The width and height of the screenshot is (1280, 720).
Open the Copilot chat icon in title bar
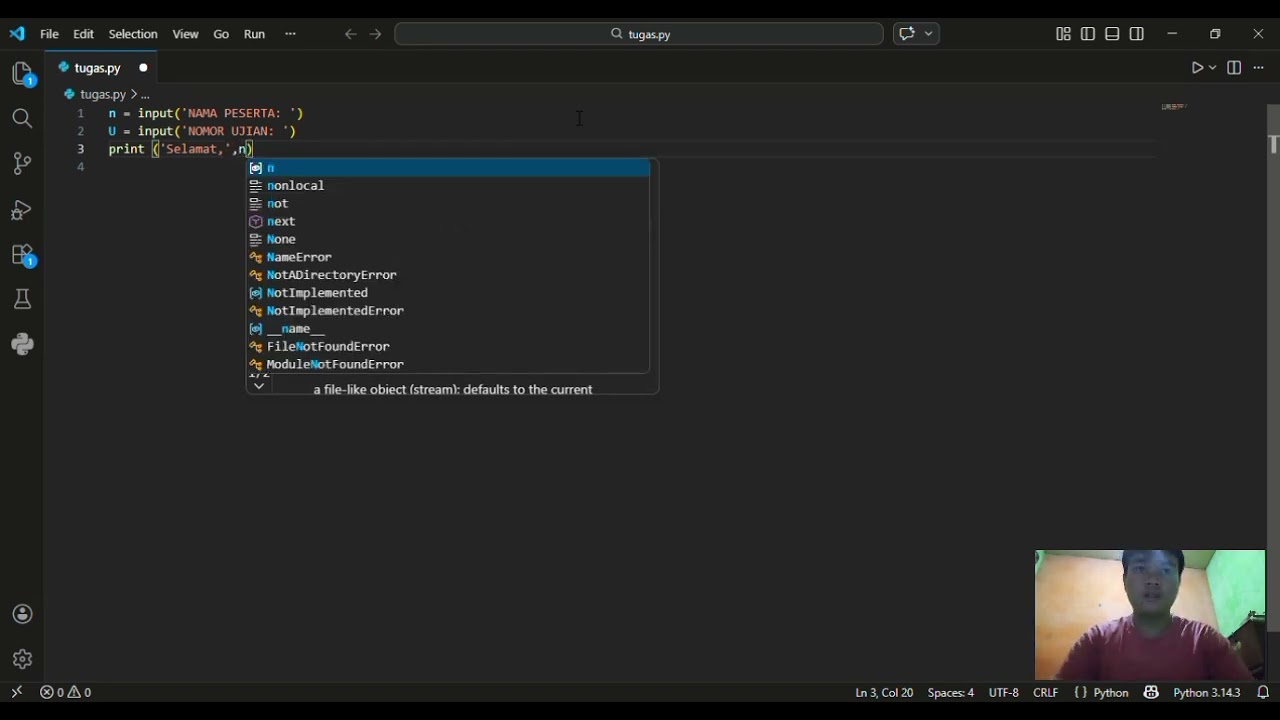point(907,34)
